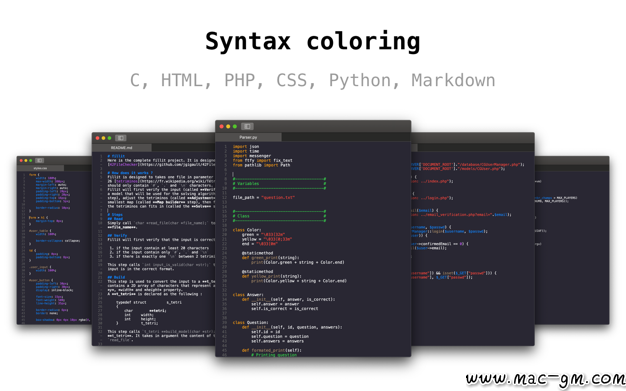
Task: Toggle the sidebar in the README.md window
Action: tap(121, 138)
